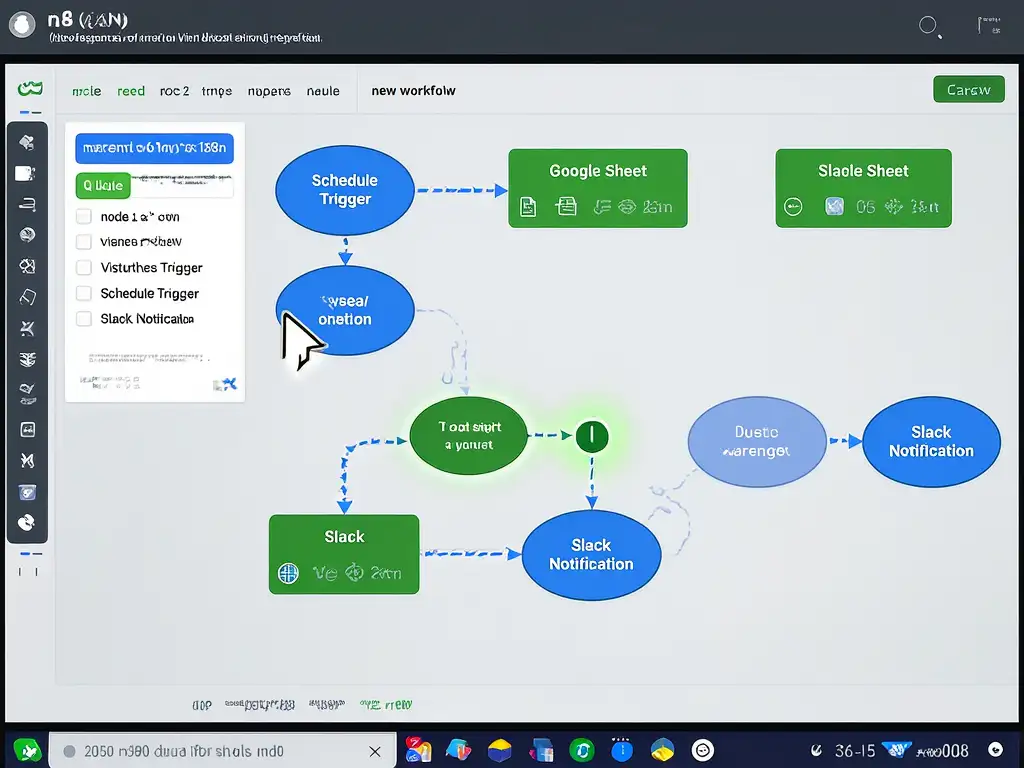Click the topmost icon in the dark left sidebar

click(27, 142)
